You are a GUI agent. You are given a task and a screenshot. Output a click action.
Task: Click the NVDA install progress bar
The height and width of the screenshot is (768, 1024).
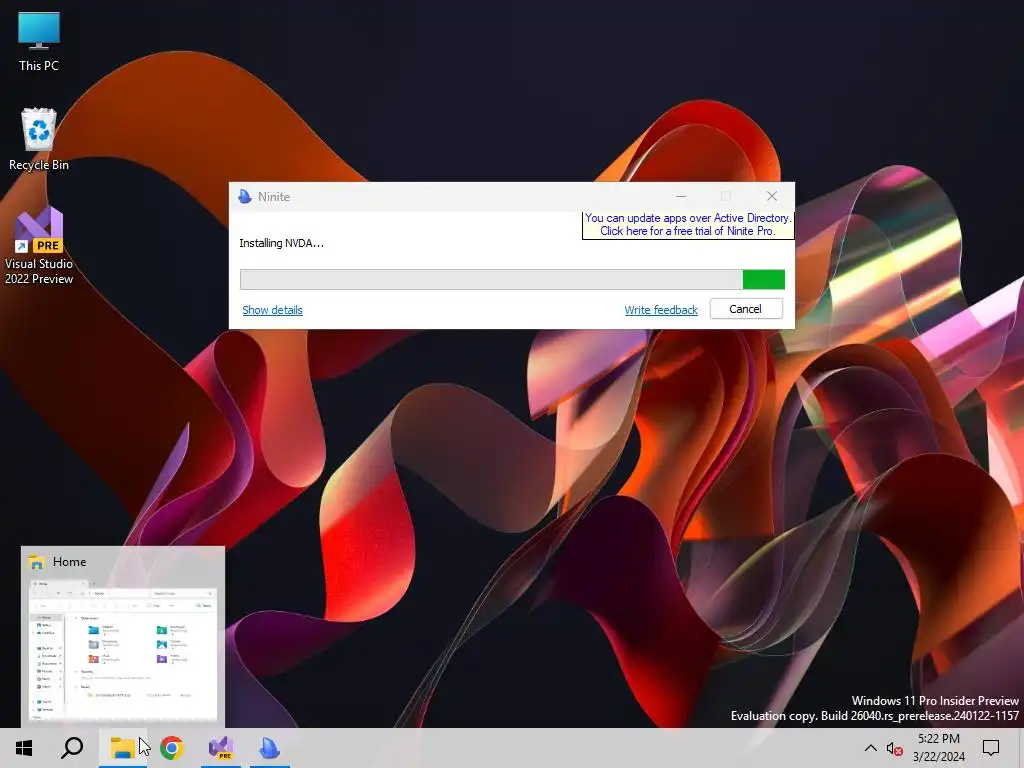512,280
